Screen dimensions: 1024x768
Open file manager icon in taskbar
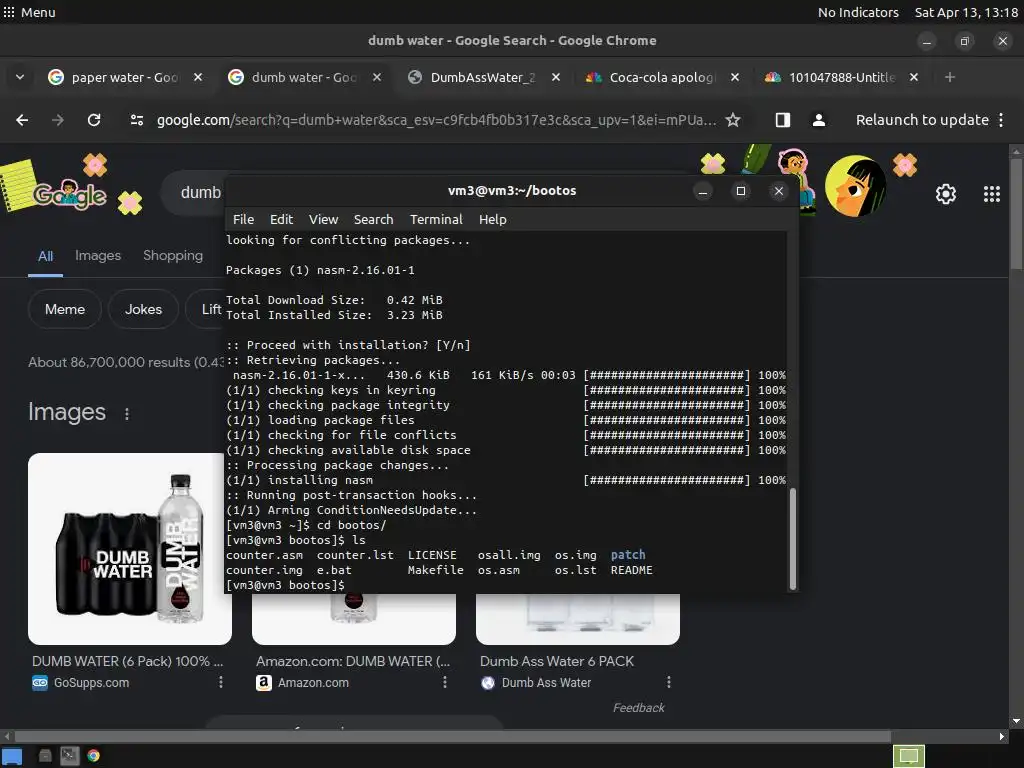tap(45, 756)
